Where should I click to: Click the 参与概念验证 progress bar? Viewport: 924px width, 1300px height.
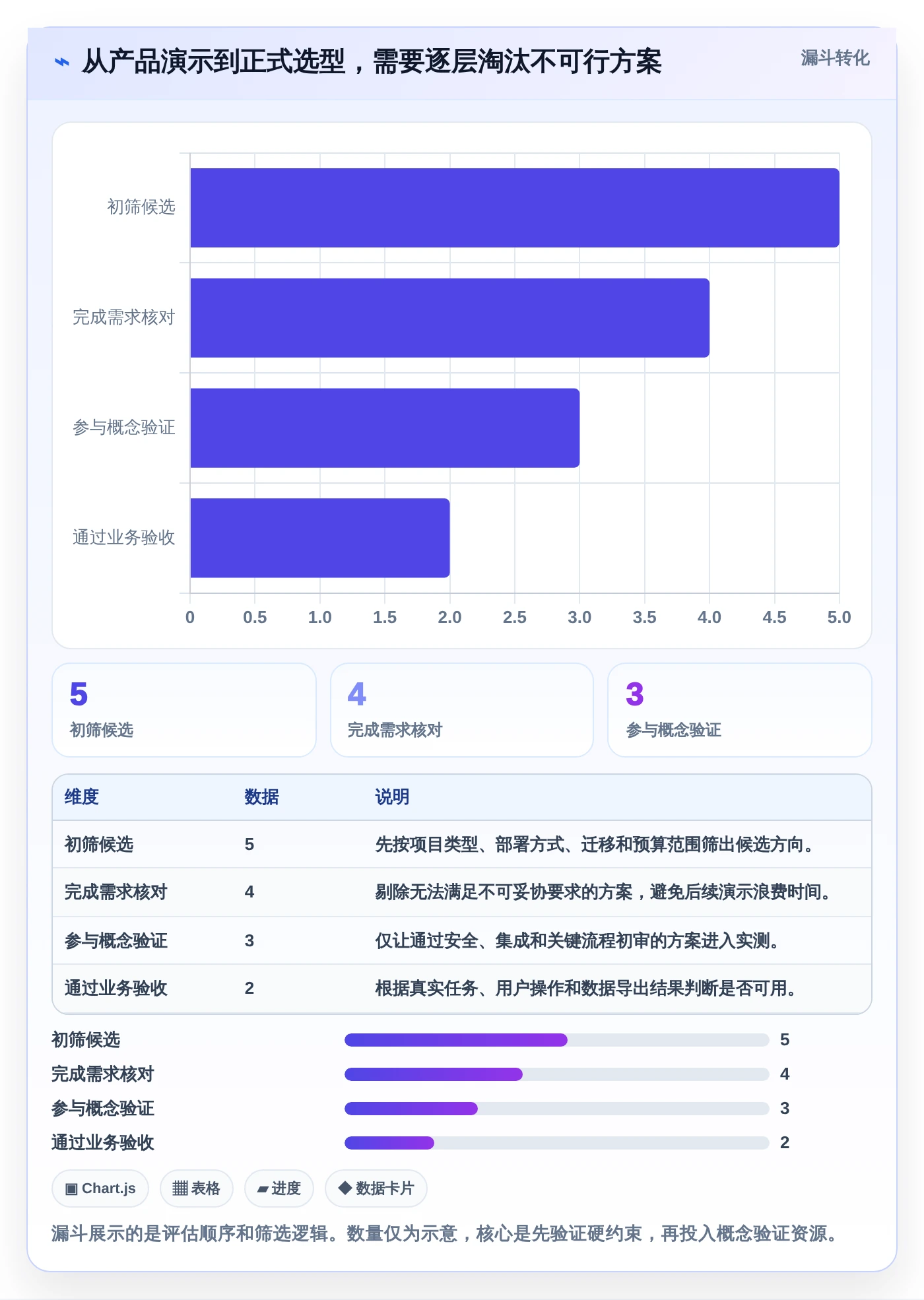(x=557, y=1109)
